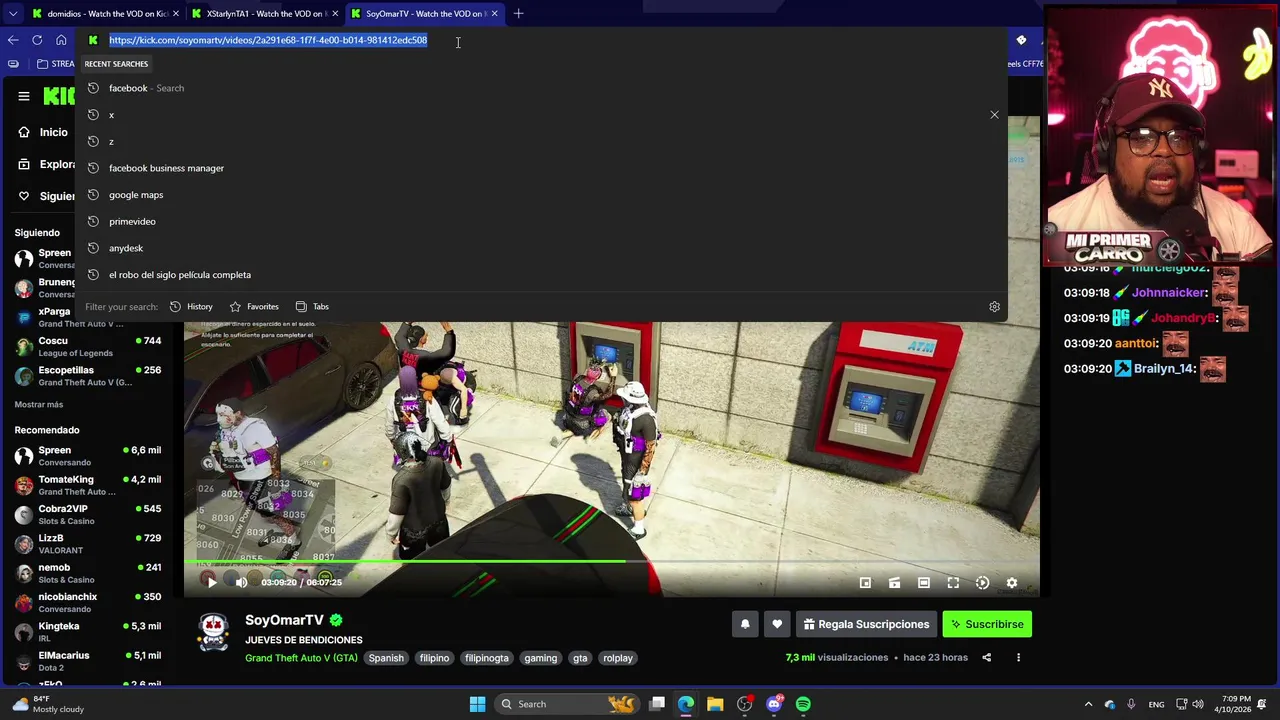Click Mostrar más under Siguiendo
The width and height of the screenshot is (1280, 720).
pyautogui.click(x=39, y=405)
